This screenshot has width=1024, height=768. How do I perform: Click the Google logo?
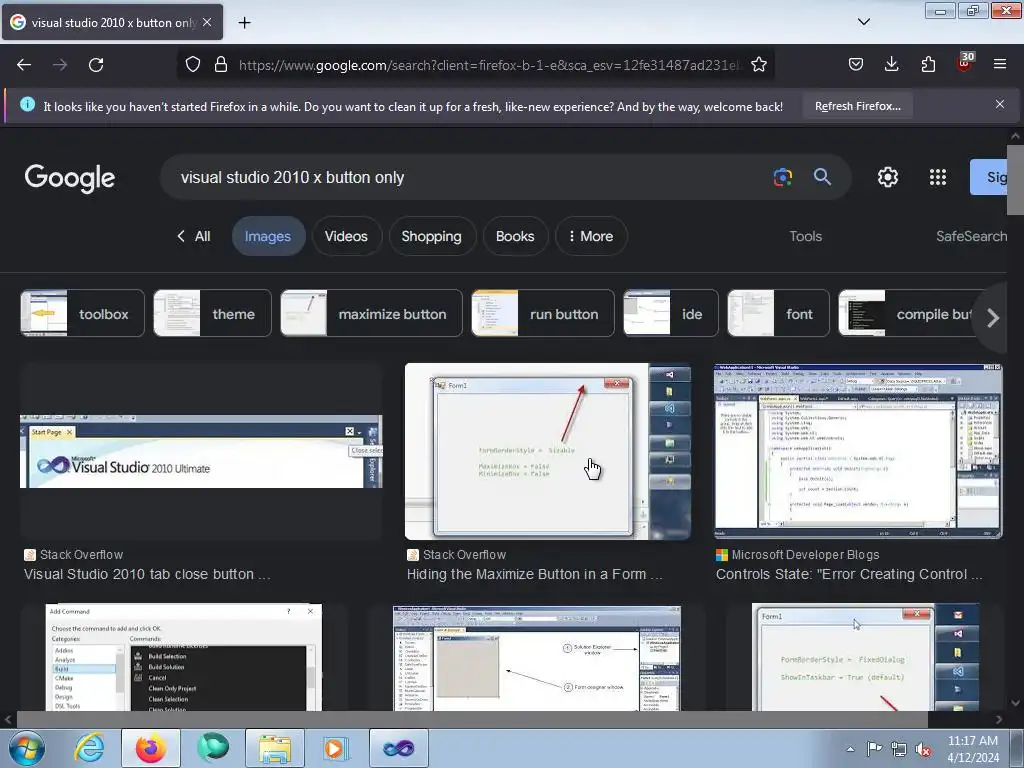click(x=70, y=178)
